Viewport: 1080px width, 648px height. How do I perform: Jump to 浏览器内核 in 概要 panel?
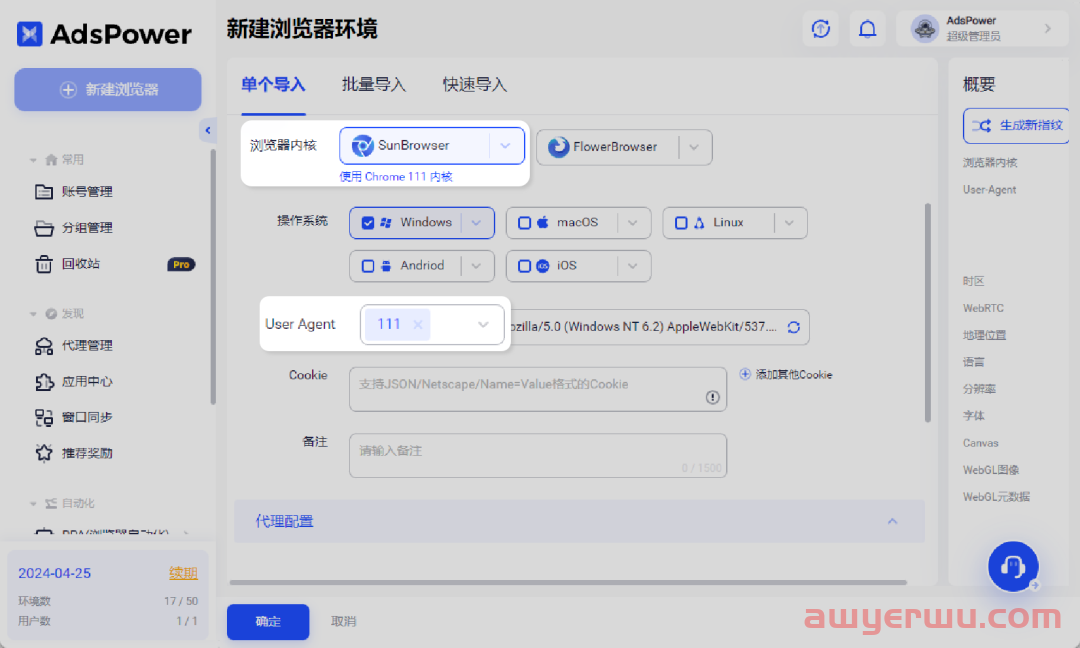(990, 163)
